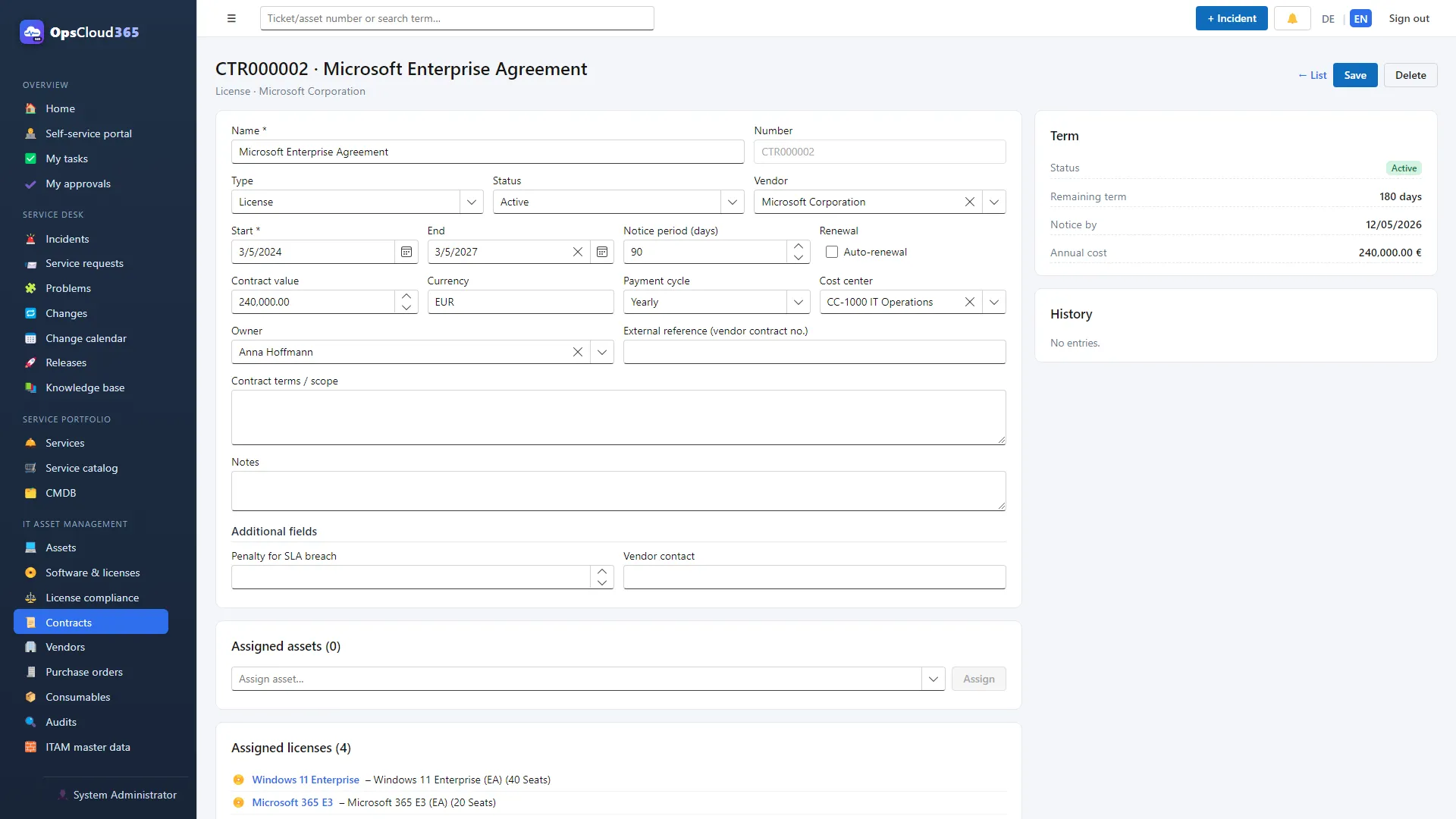Click the Software & licenses disc icon

point(30,573)
